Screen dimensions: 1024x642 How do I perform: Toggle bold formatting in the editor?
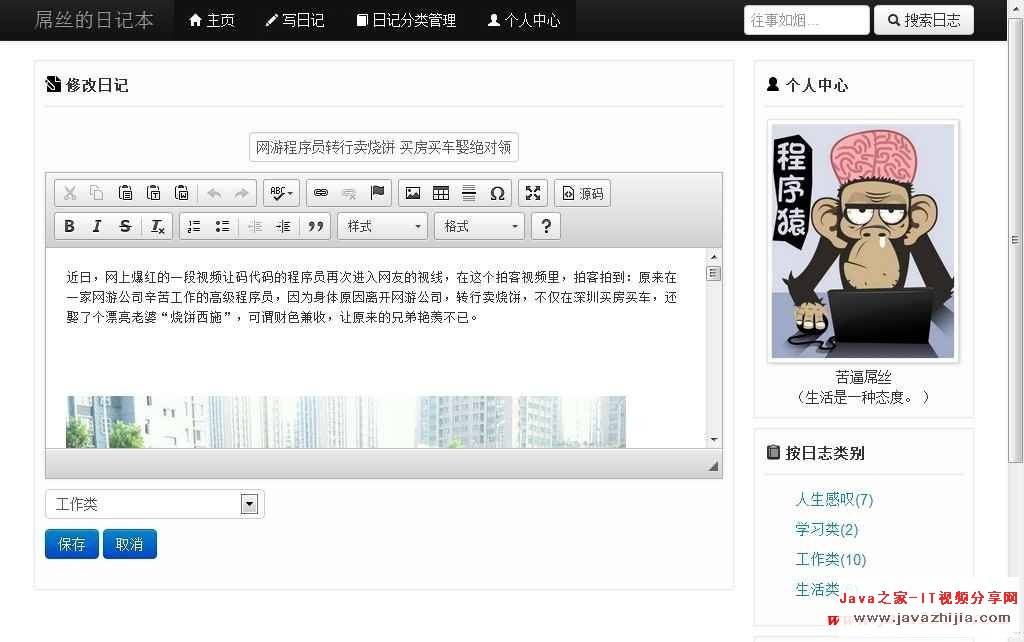(x=69, y=226)
